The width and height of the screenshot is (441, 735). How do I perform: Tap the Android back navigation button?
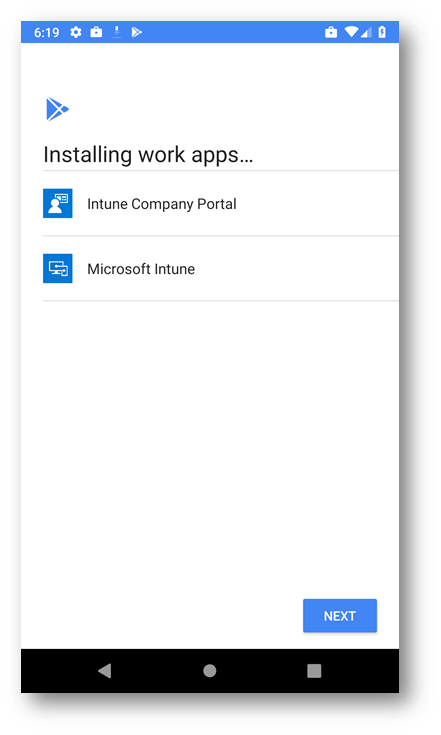[105, 671]
